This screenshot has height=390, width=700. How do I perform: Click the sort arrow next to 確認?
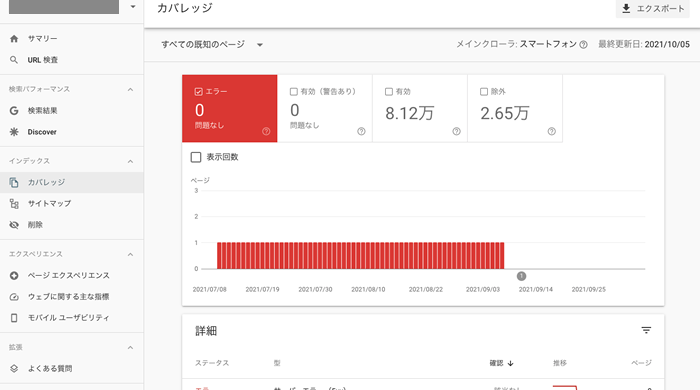(510, 363)
